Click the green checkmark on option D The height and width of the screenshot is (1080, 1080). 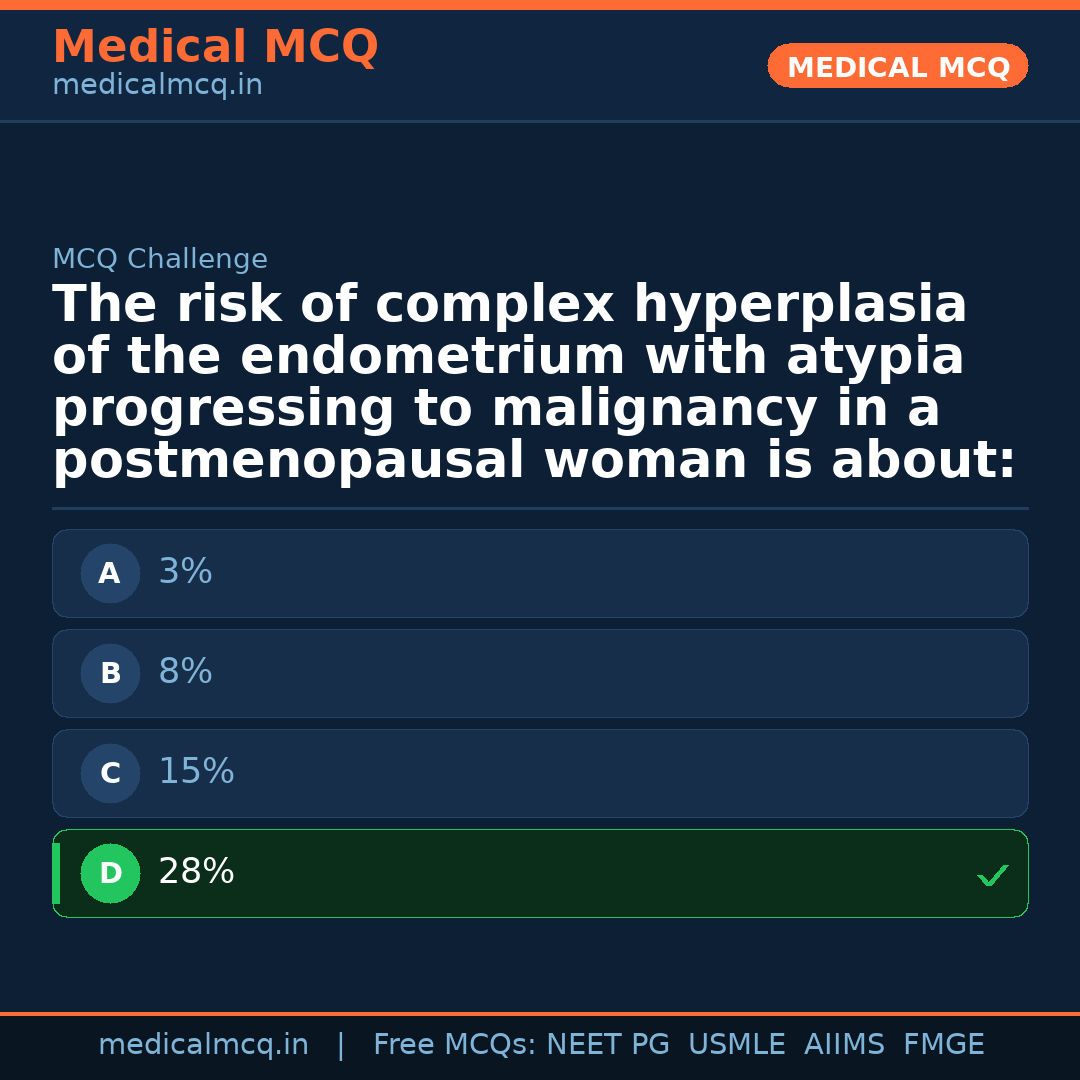992,876
